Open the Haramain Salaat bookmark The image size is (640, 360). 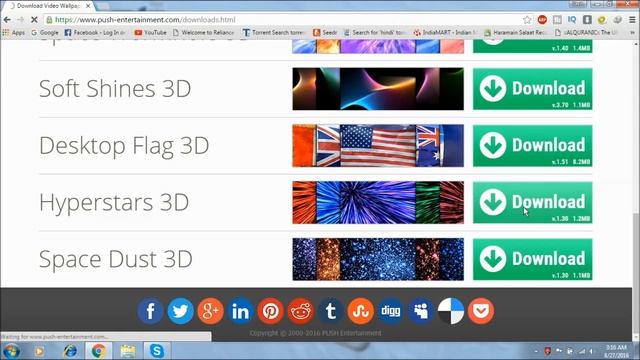[x=515, y=32]
